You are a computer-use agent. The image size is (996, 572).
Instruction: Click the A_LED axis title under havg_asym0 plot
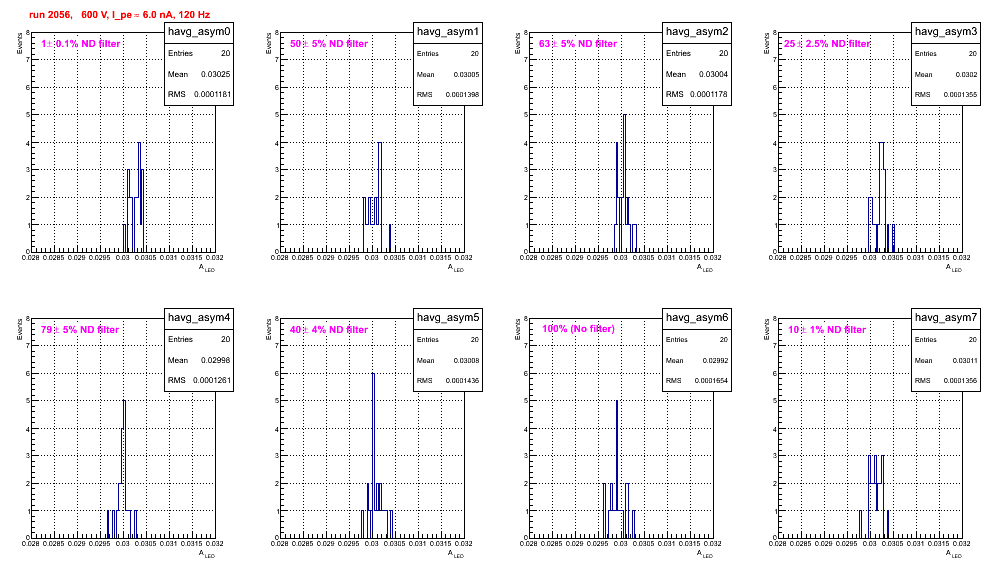click(x=207, y=268)
